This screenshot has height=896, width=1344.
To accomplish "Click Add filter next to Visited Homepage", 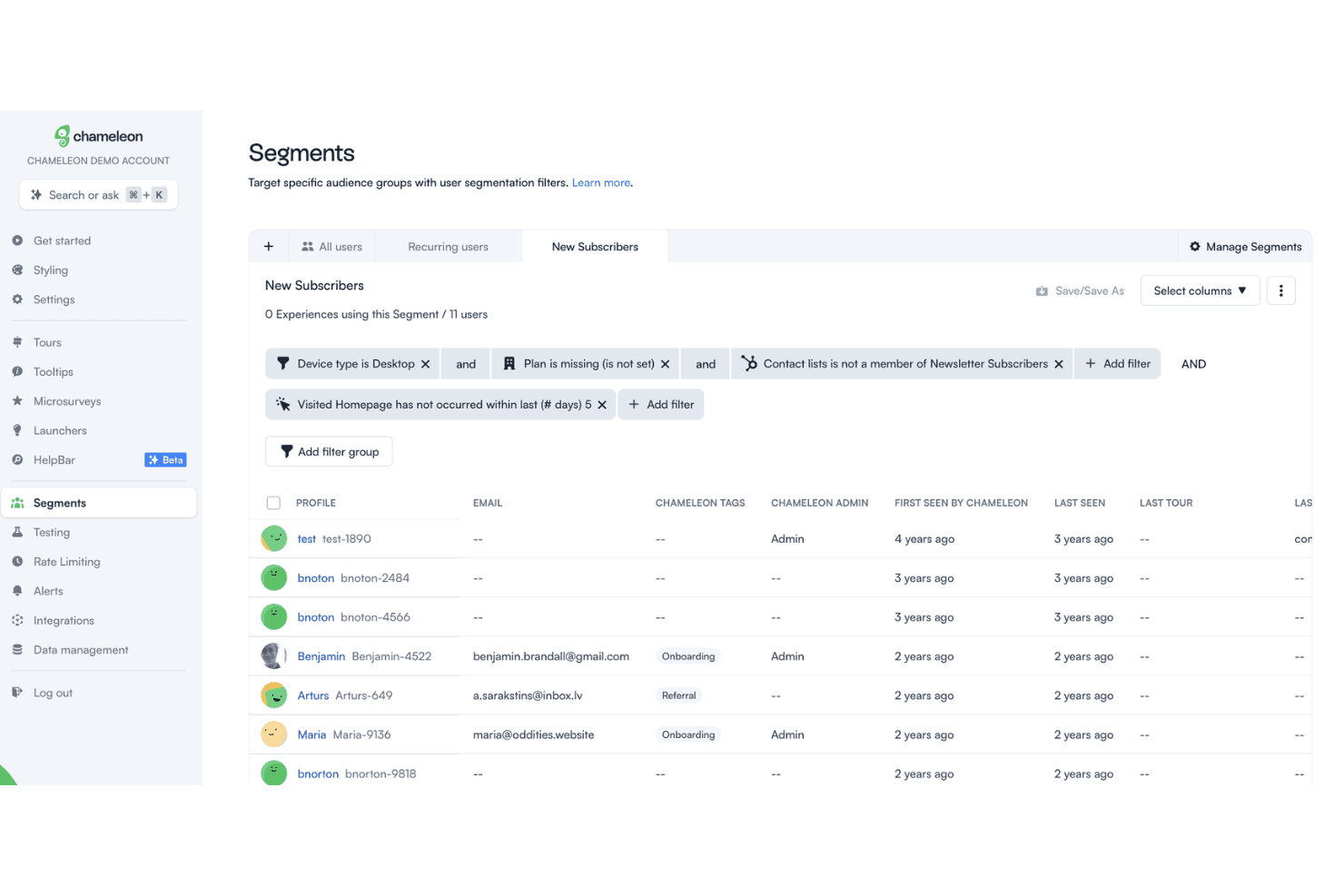I will [661, 405].
